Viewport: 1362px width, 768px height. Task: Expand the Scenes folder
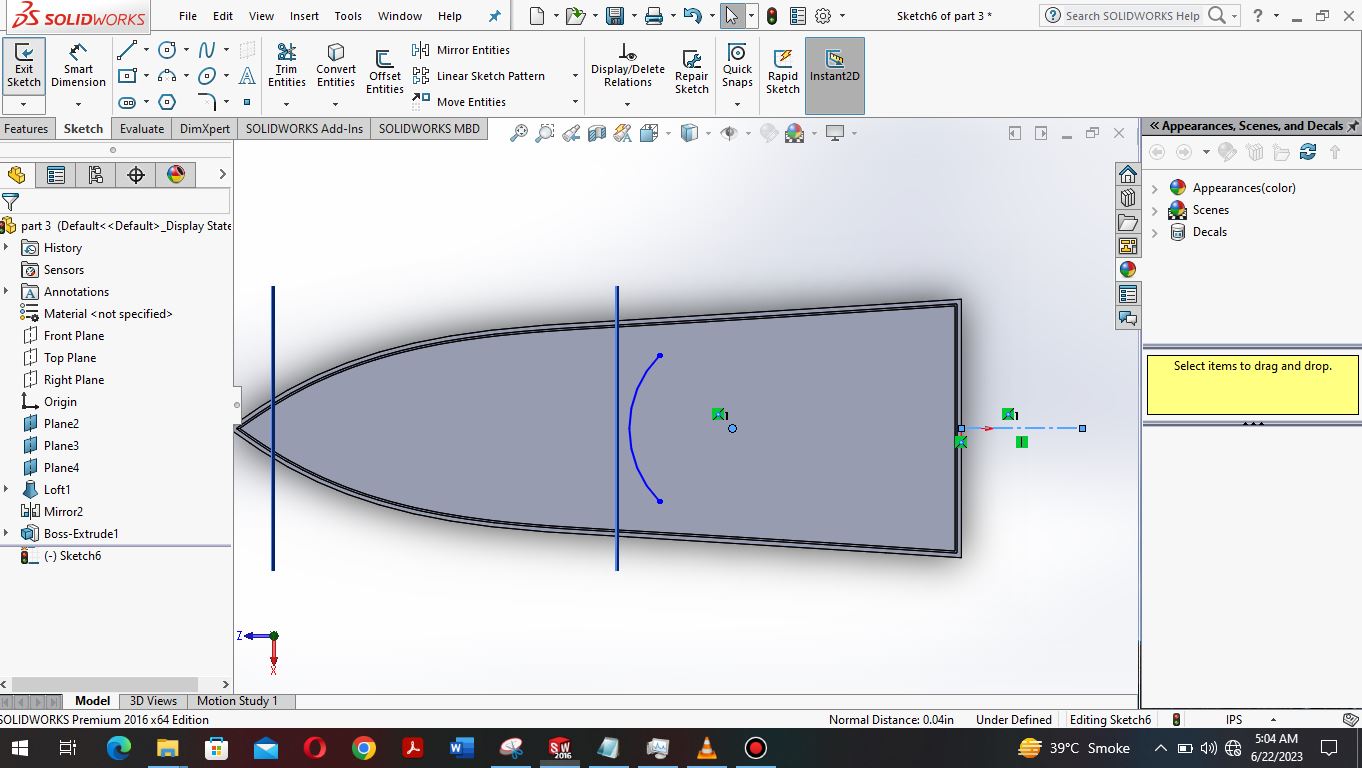(x=1155, y=210)
